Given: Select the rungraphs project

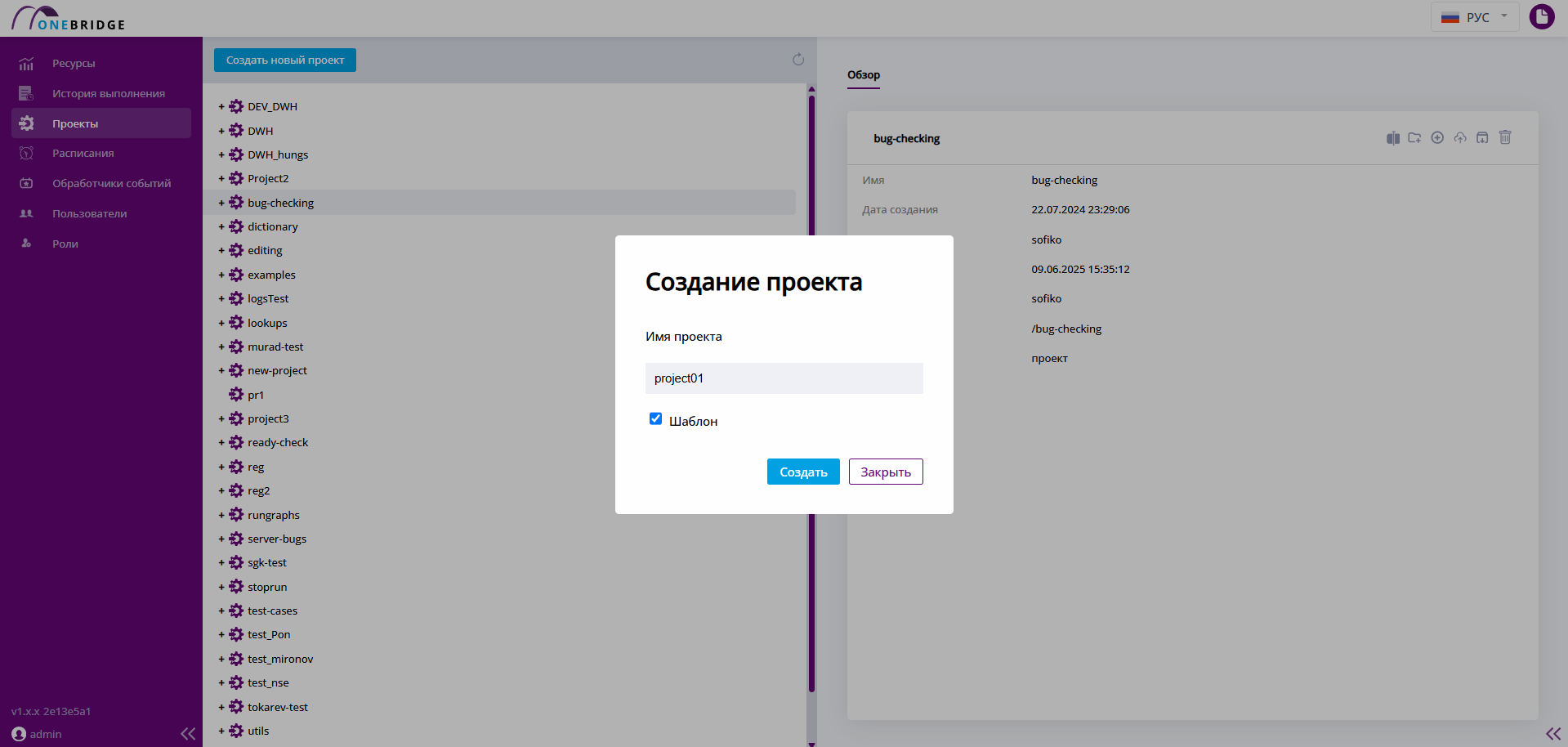Looking at the screenshot, I should [x=274, y=516].
